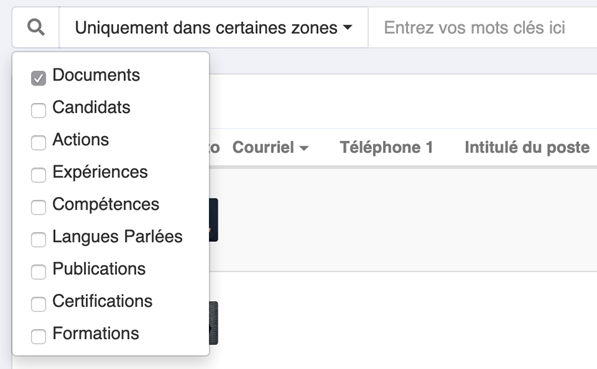
Task: Focus the 'Entrez vos mots clés ici' field
Action: pos(482,27)
